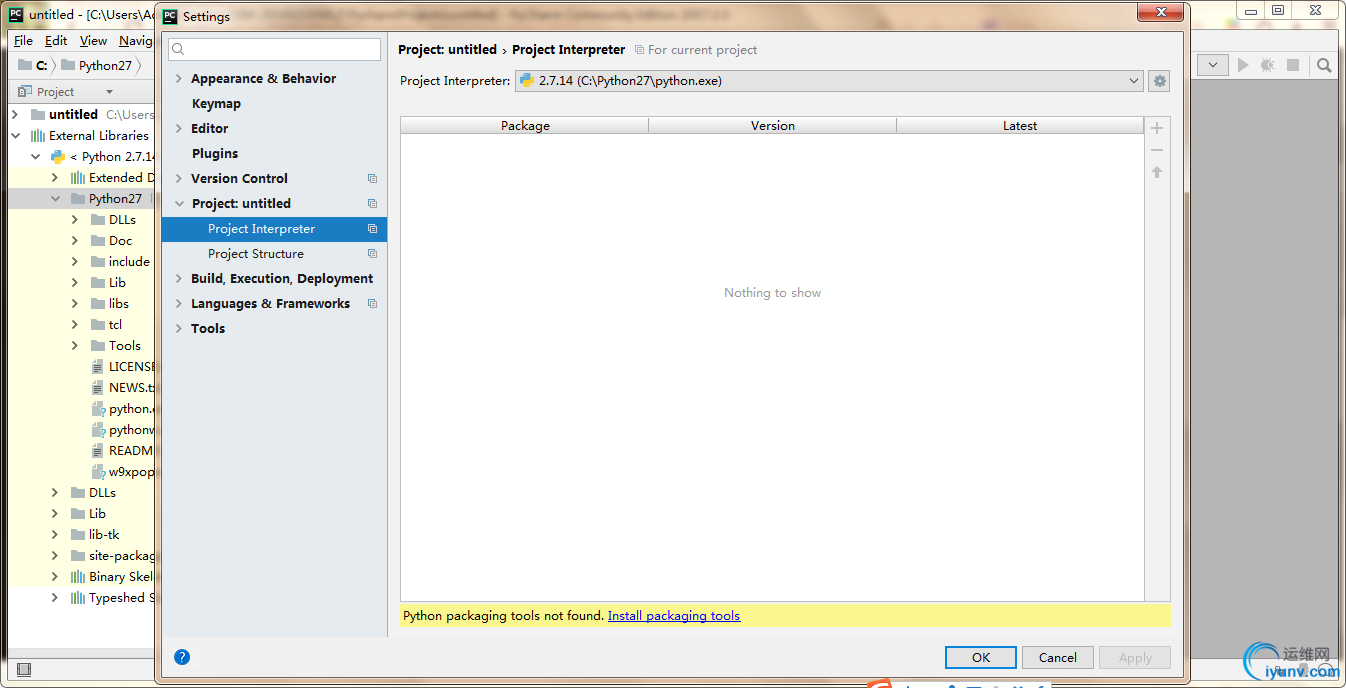
Task: Open the Project view dropdown arrow
Action: tap(110, 92)
